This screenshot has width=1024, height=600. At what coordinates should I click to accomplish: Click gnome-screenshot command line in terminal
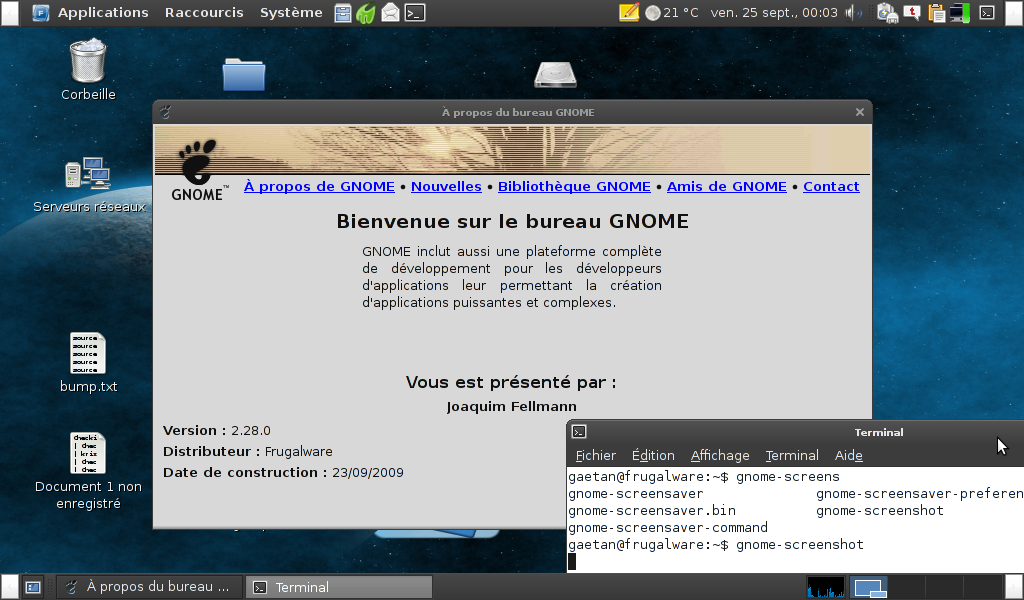coord(716,545)
